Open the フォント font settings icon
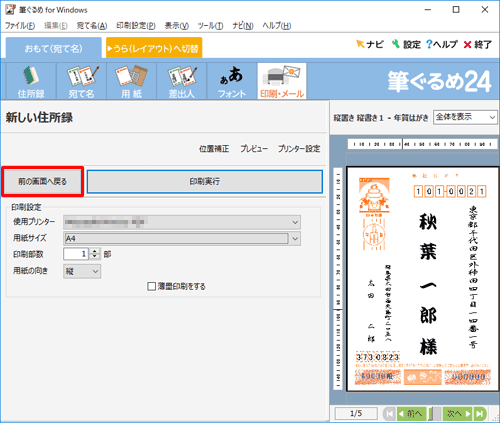The height and width of the screenshot is (423, 500). [x=232, y=81]
